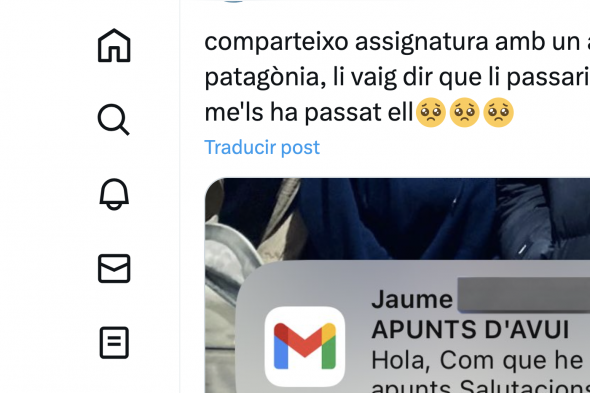Click the "APUNTS D'AVUI" subject line

coord(470,329)
